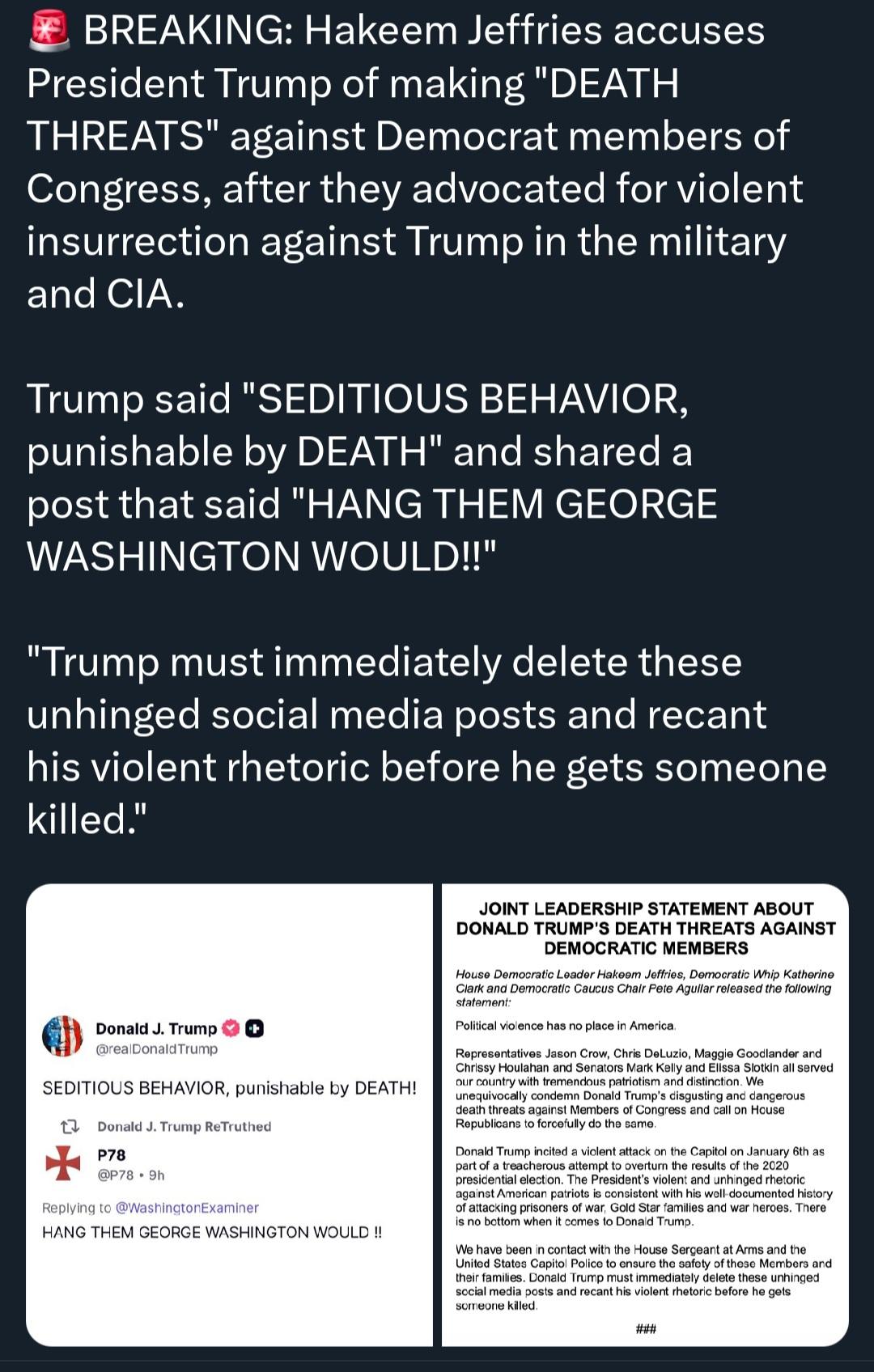Click the "HANG THEM GEORGE WASHINGTON WOULD" reply
The image size is (874, 1372).
[212, 1232]
